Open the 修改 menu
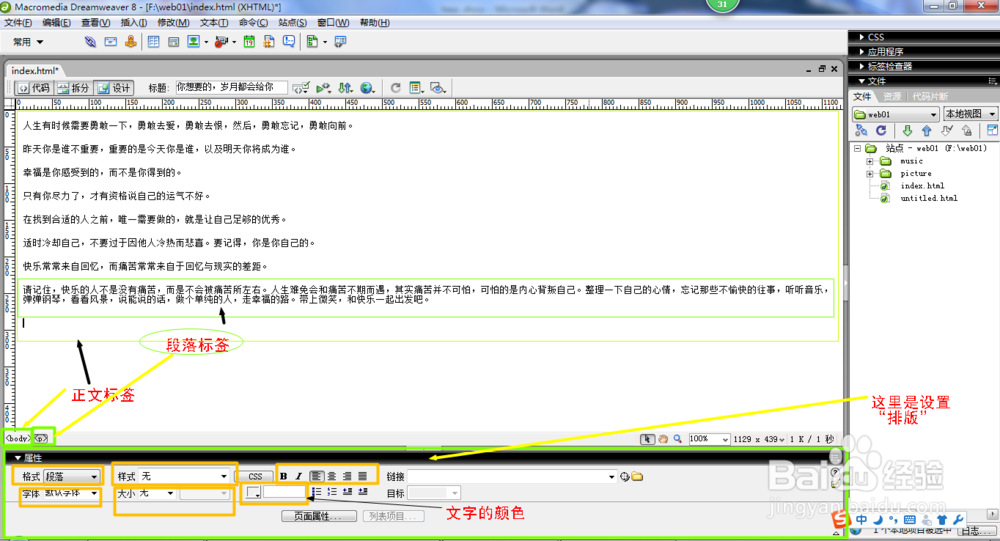This screenshot has height=541, width=1000. (173, 22)
